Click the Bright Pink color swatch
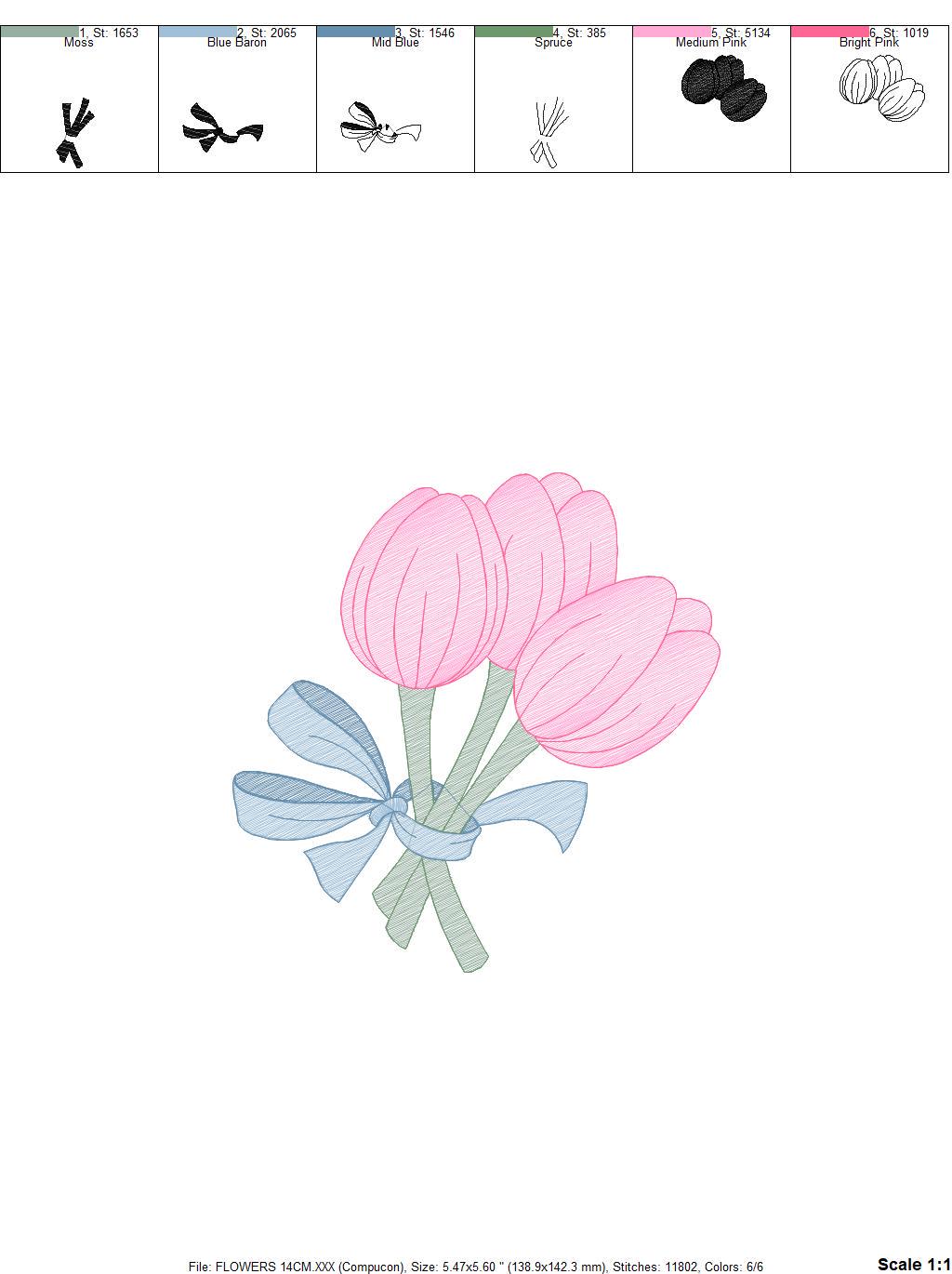 coord(829,32)
